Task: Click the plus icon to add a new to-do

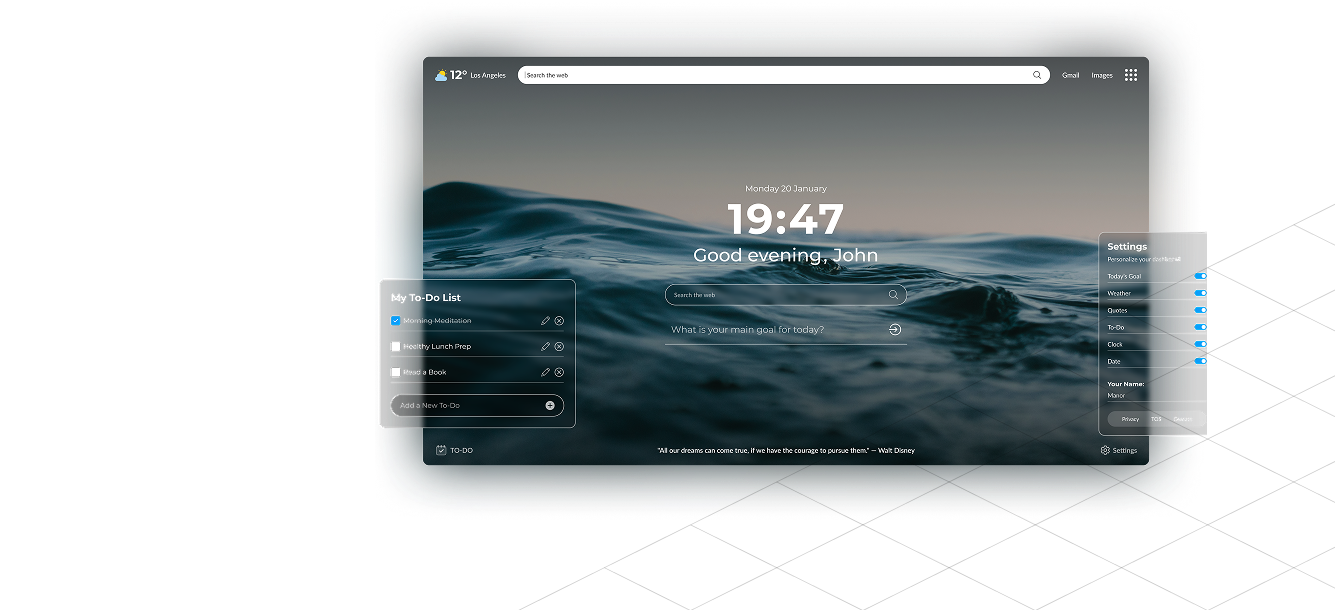Action: [x=549, y=405]
